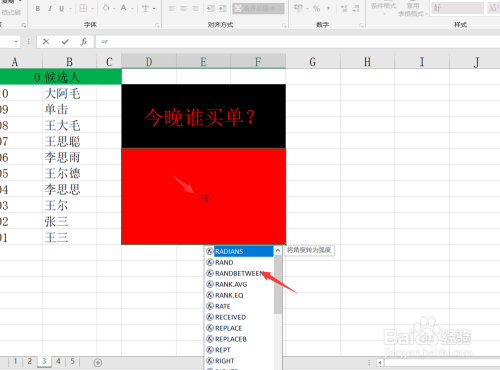
Task: Open the Font Color dropdown arrow
Action: (132, 9)
